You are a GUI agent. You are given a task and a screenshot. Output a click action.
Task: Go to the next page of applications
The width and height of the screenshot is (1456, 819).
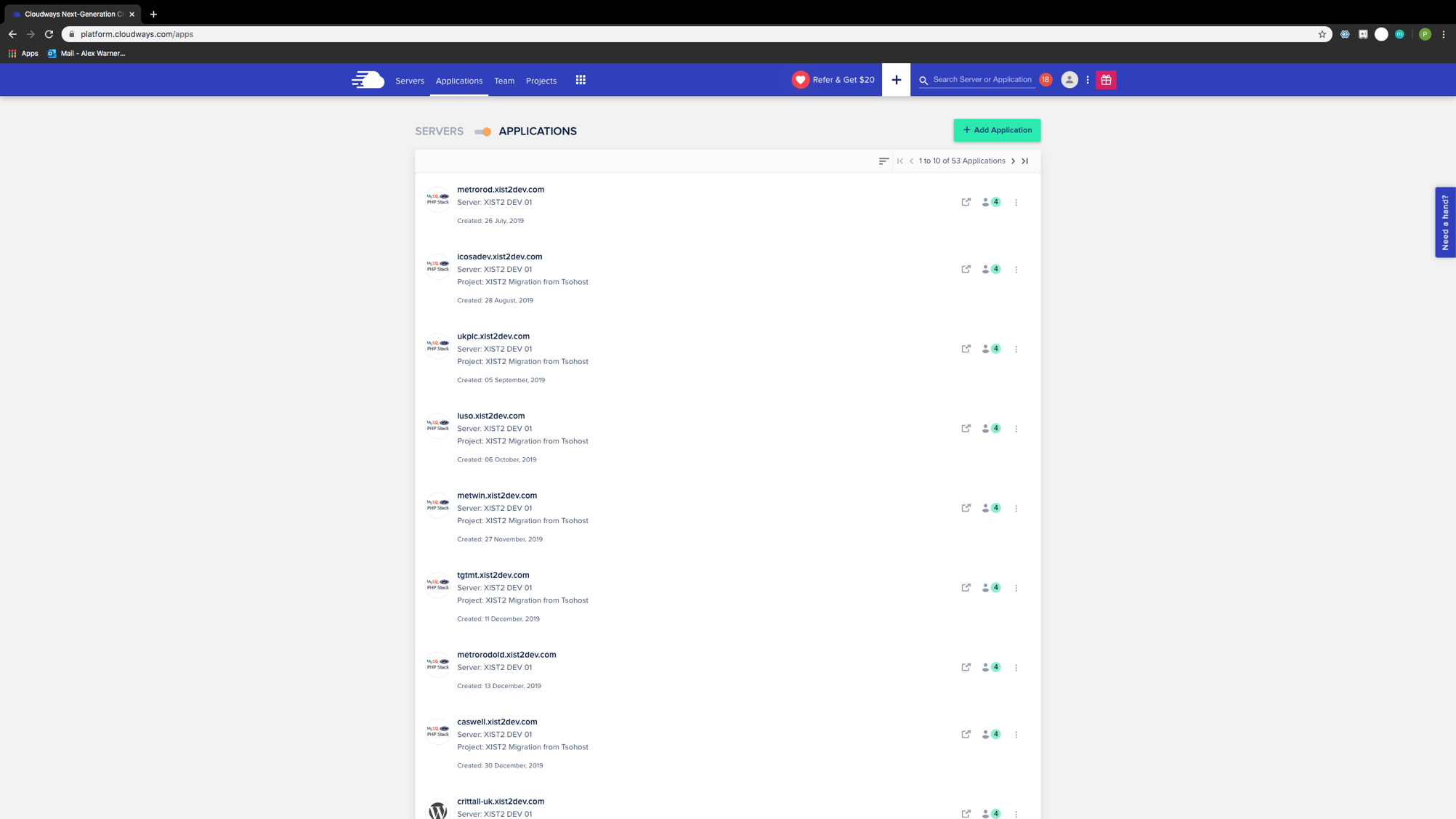tap(1013, 161)
